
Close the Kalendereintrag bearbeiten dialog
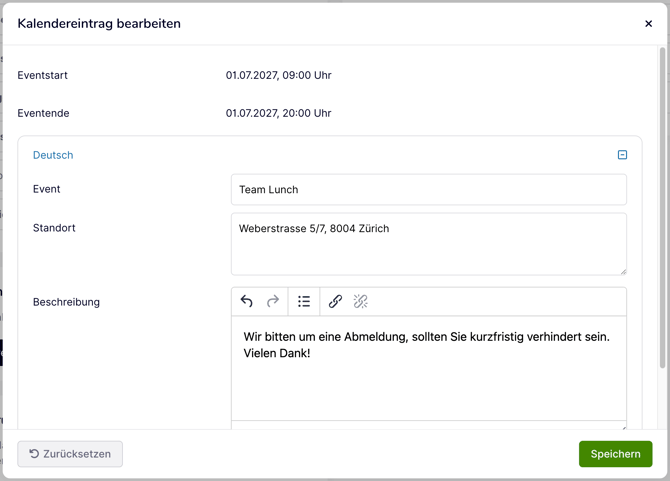648,23
